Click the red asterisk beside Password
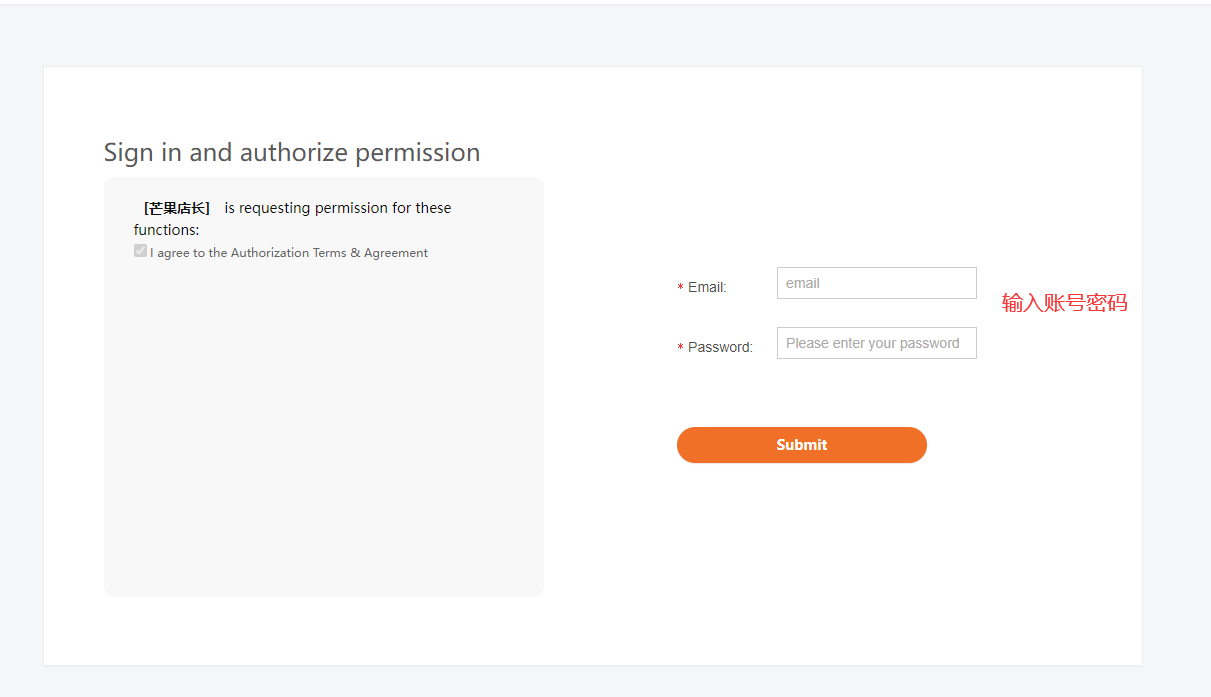The image size is (1211, 697). (x=681, y=348)
